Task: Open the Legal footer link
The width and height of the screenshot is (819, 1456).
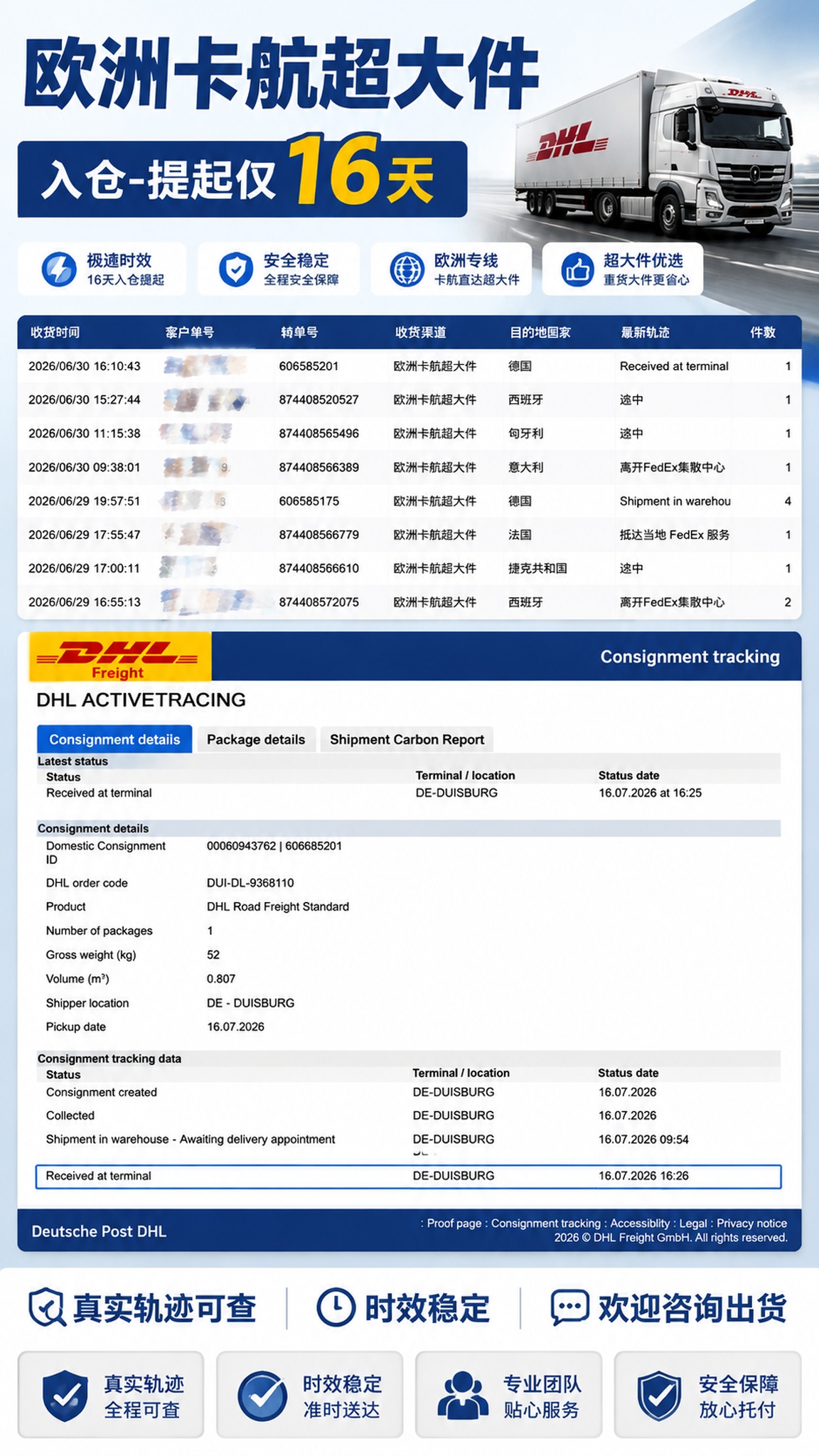Action: tap(693, 1223)
